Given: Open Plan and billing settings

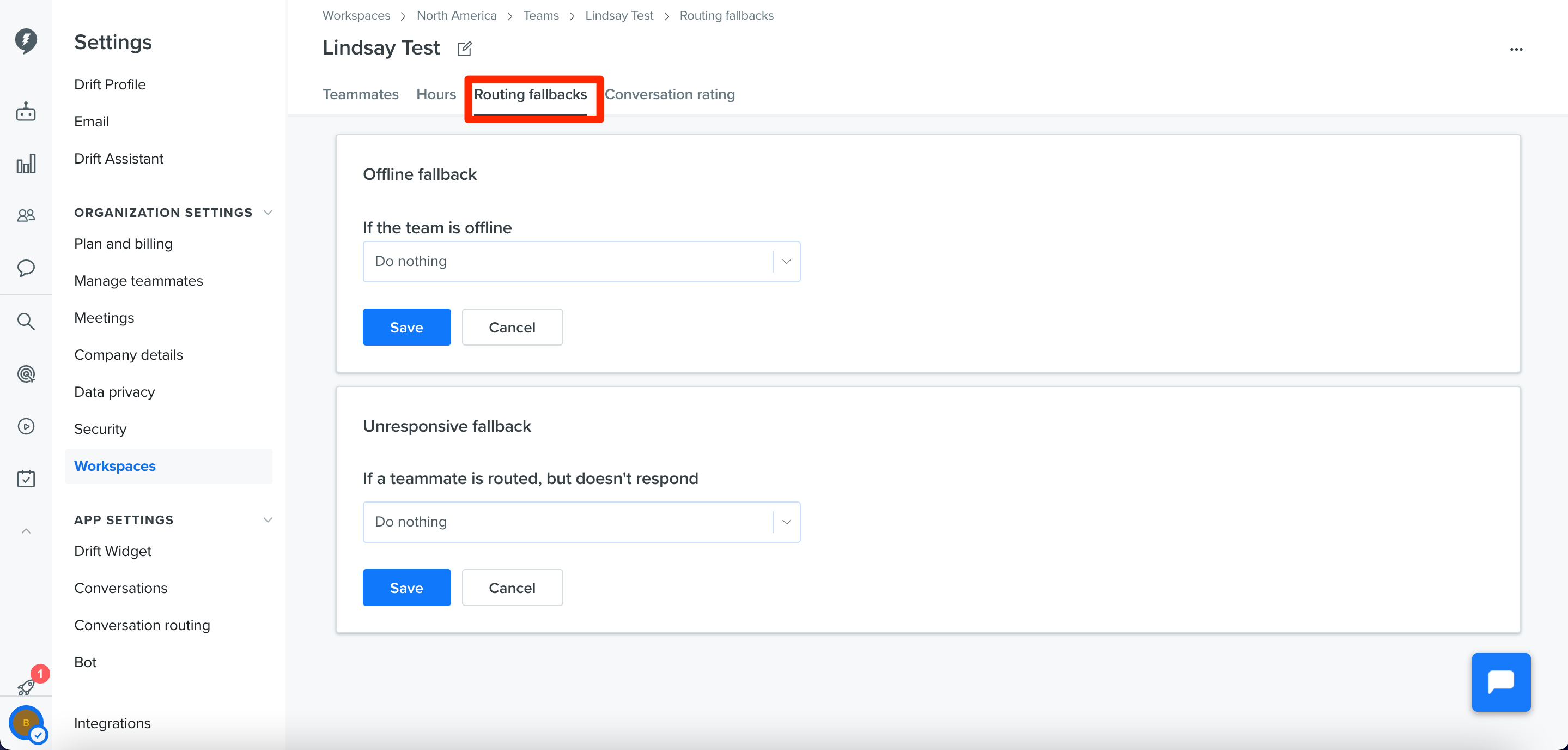Looking at the screenshot, I should 123,244.
